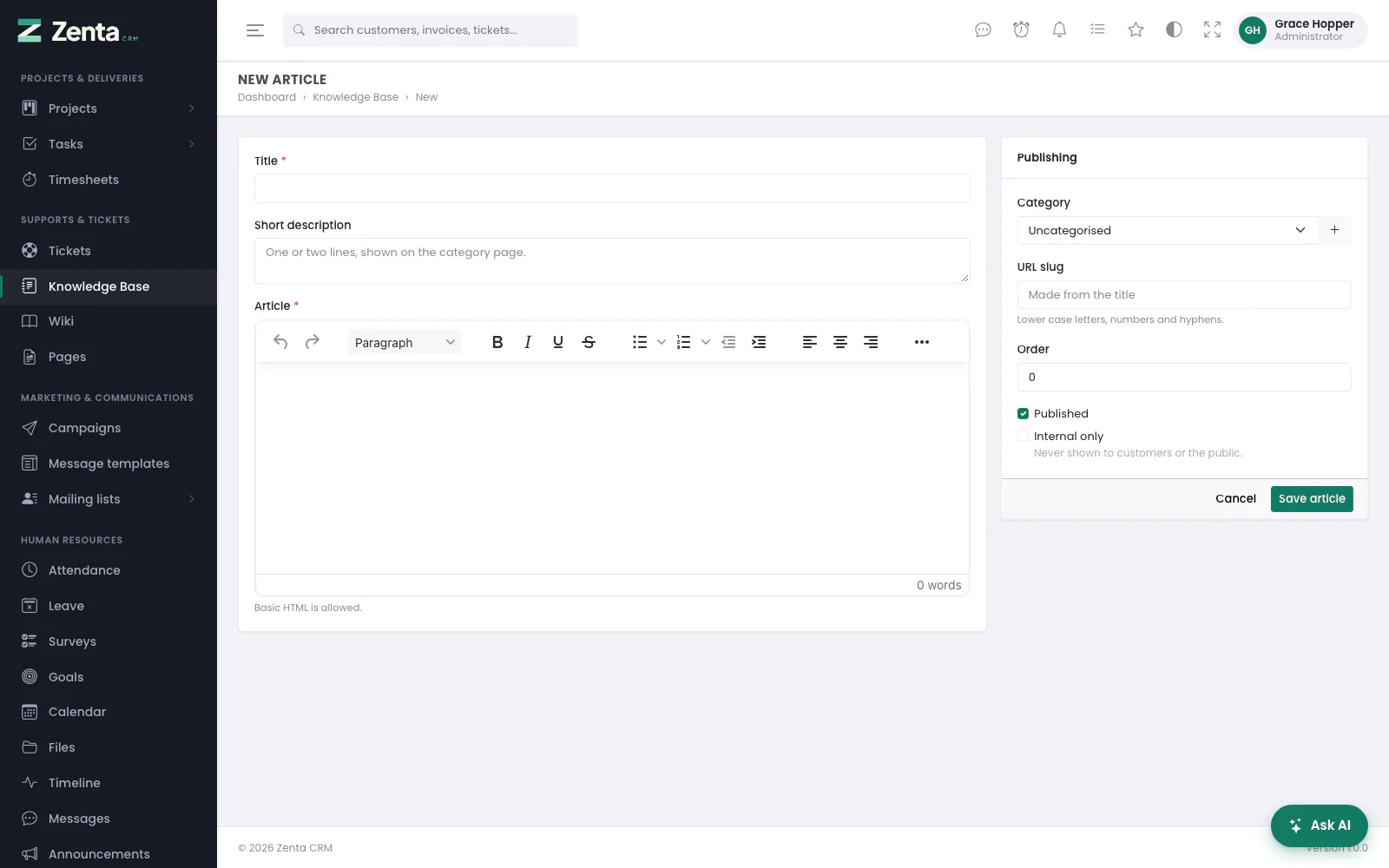Cancel the new article
Viewport: 1389px width, 868px height.
pos(1235,499)
